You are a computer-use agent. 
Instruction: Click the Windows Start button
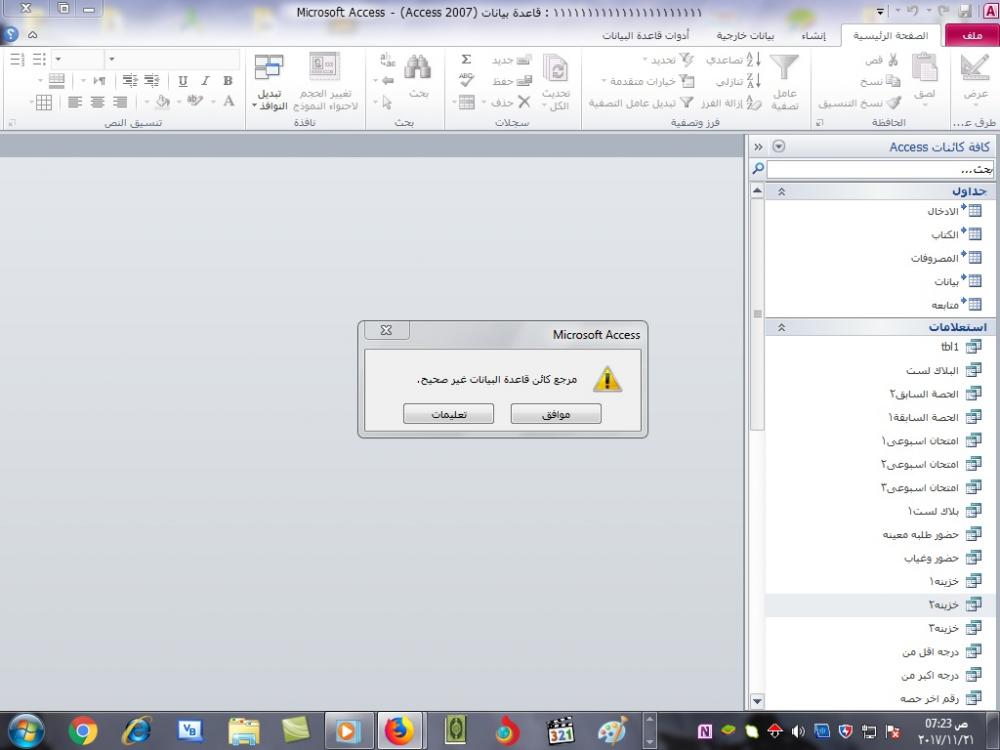pyautogui.click(x=24, y=731)
